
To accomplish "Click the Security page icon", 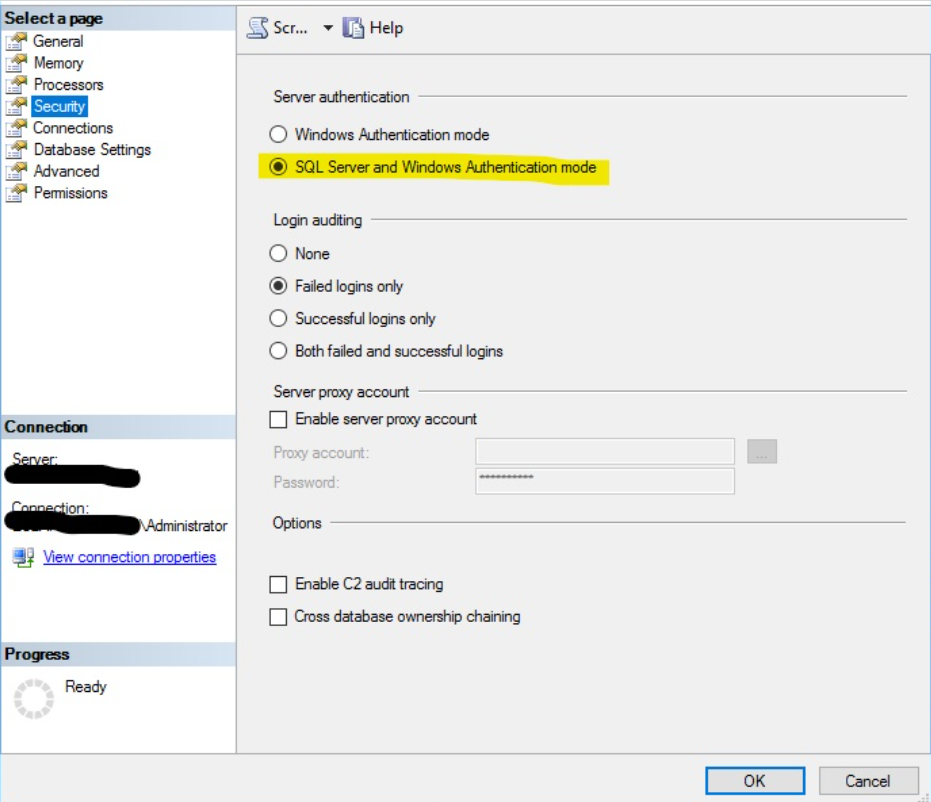I will (16, 106).
